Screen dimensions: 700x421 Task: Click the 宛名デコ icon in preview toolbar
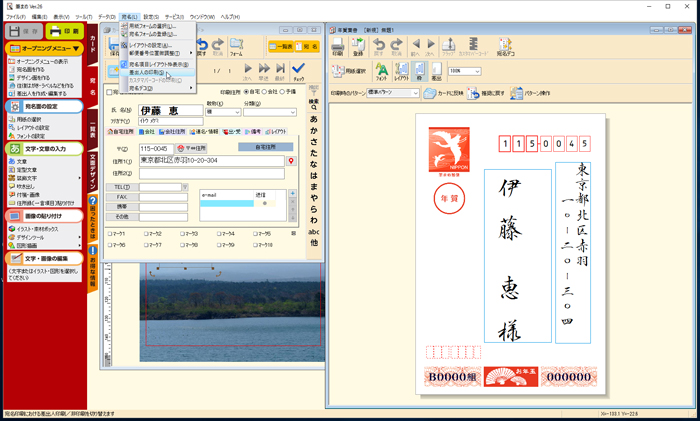(x=505, y=47)
